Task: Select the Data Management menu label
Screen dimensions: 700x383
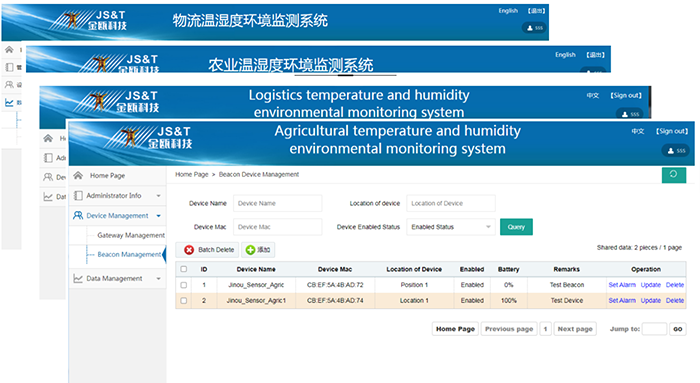Action: (x=114, y=279)
